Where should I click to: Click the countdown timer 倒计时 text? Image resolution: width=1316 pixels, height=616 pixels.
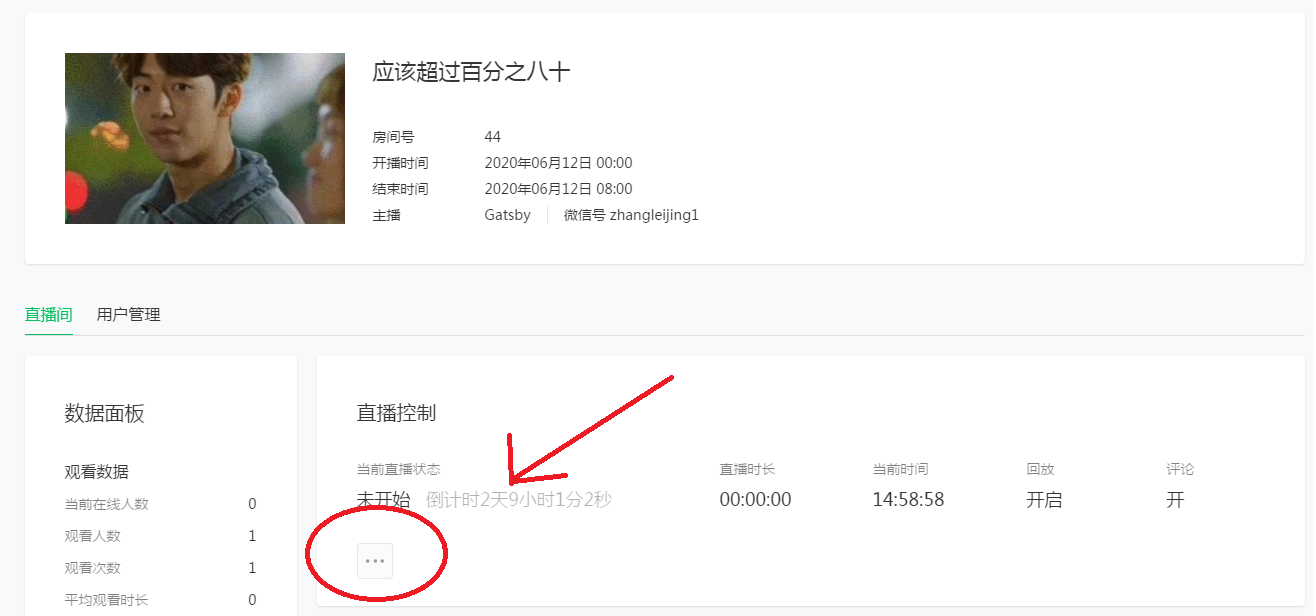pyautogui.click(x=518, y=499)
